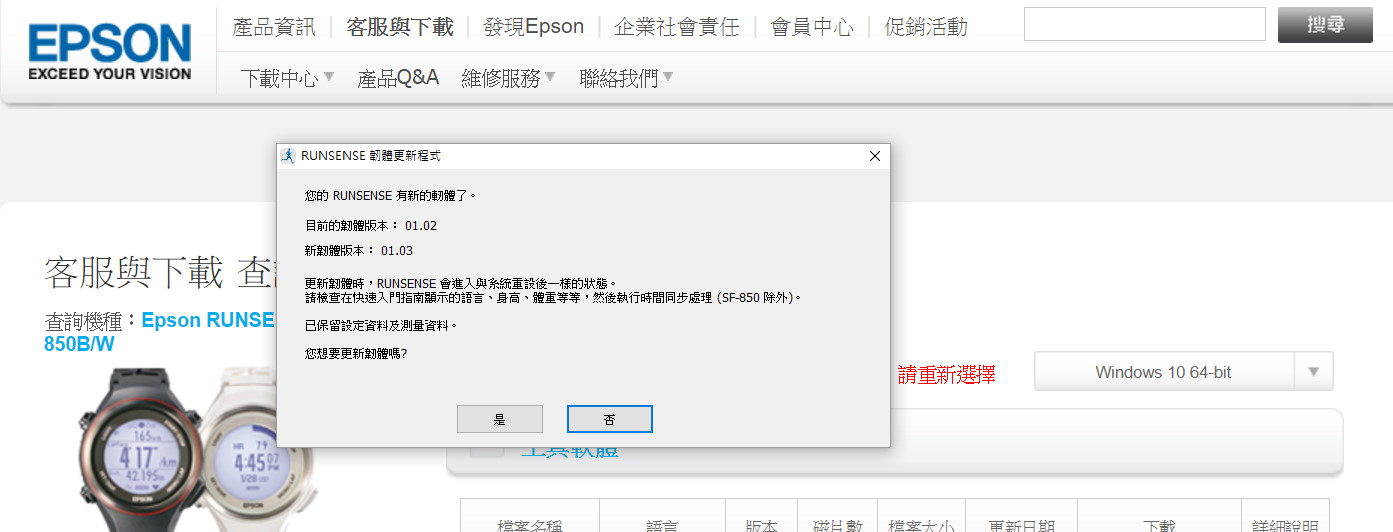This screenshot has width=1393, height=532.
Task: Expand the 聯絡我們 dropdown
Action: pyautogui.click(x=626, y=78)
